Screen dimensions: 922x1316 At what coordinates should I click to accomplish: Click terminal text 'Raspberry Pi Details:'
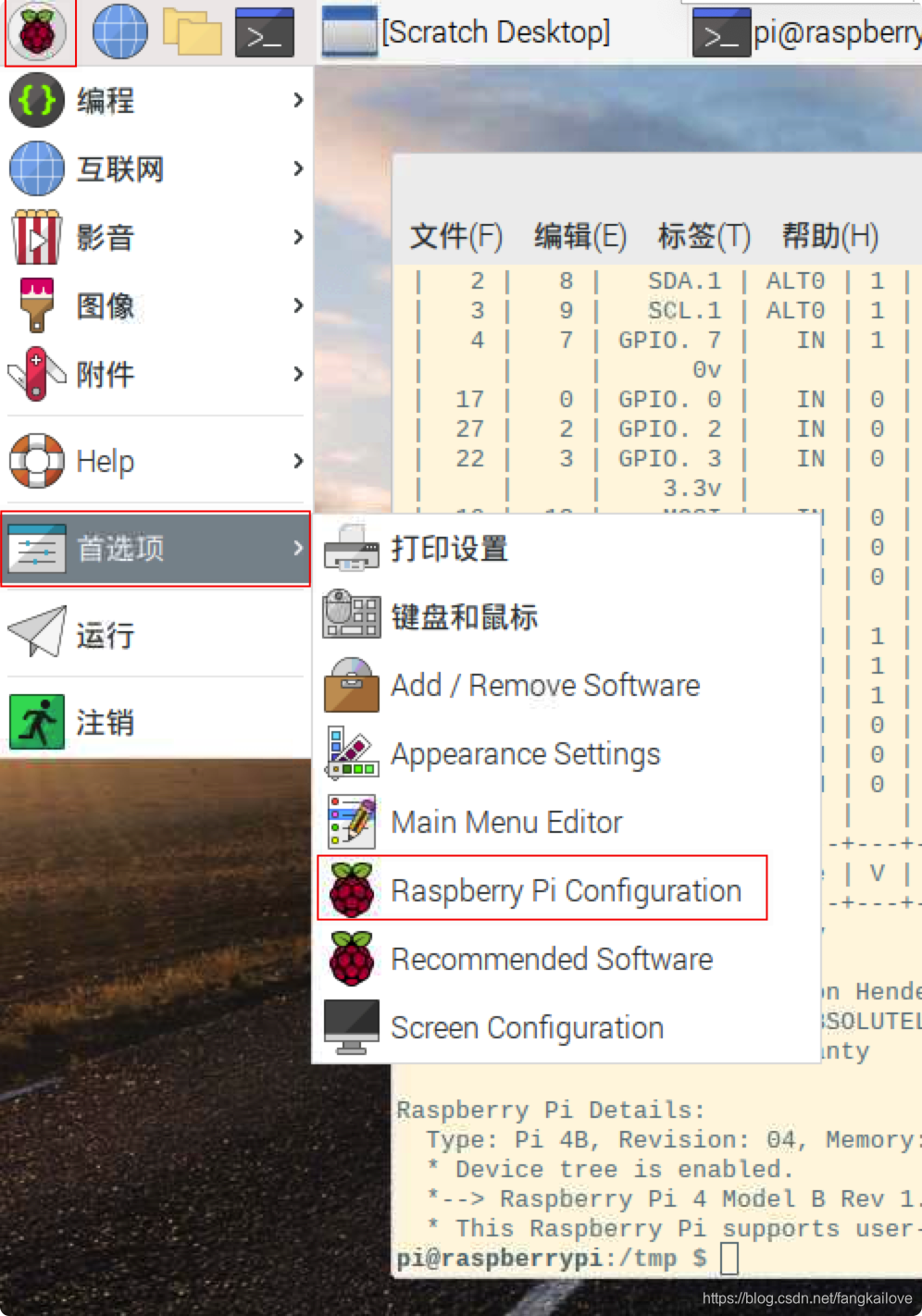[x=551, y=1110]
